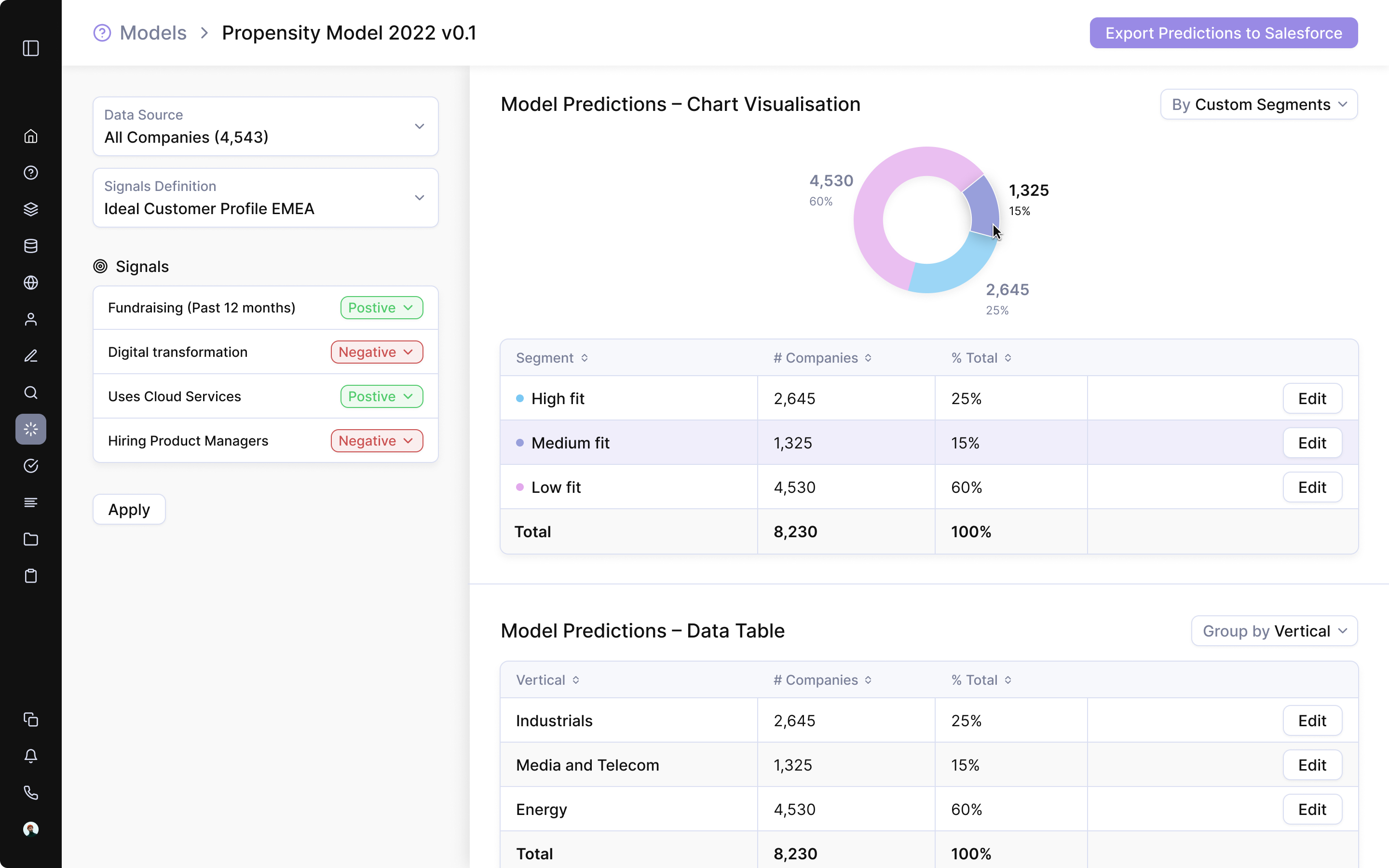
Task: Open the search magnifier sidebar icon
Action: click(x=31, y=393)
